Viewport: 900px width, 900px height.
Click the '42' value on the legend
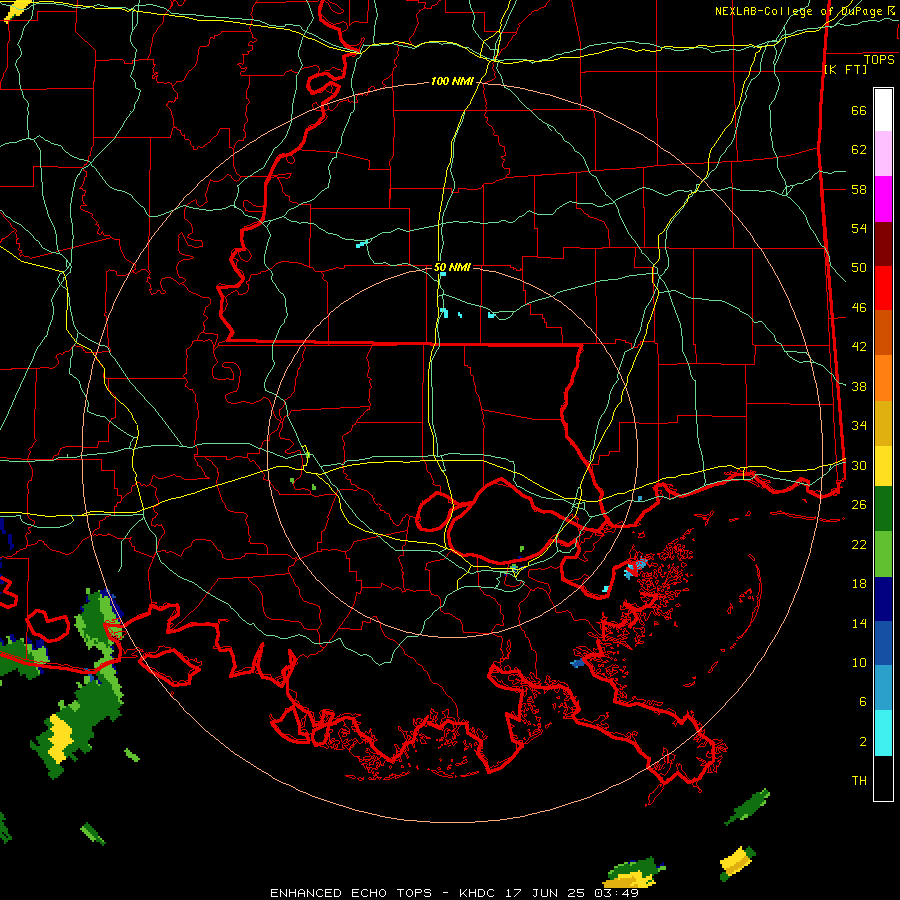(x=859, y=347)
